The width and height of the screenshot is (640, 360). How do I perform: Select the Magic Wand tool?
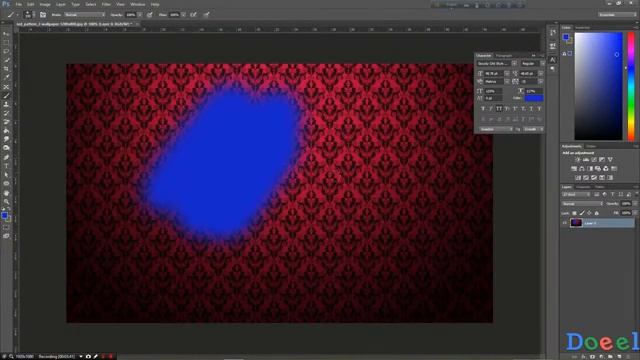(6, 60)
